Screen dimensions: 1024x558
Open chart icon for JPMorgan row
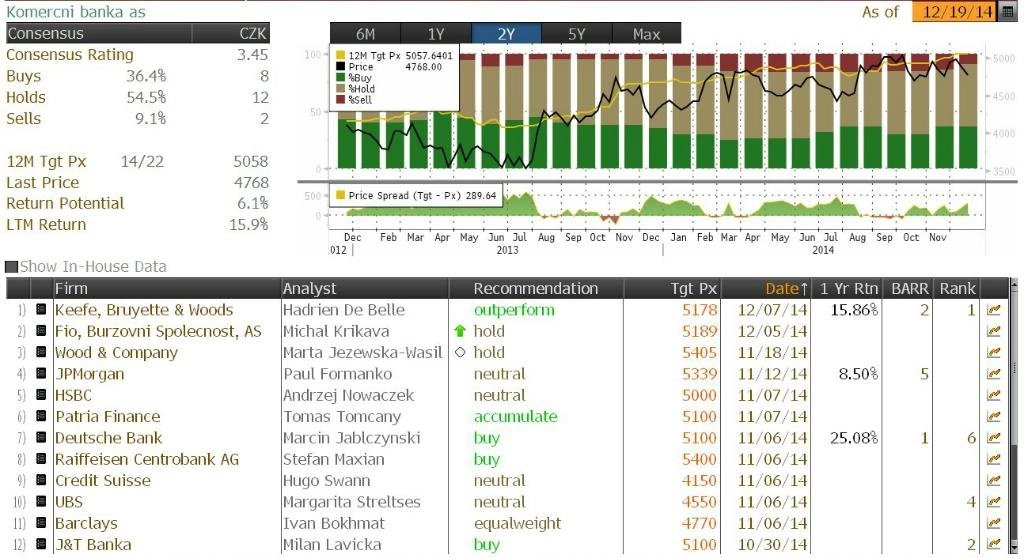(993, 374)
